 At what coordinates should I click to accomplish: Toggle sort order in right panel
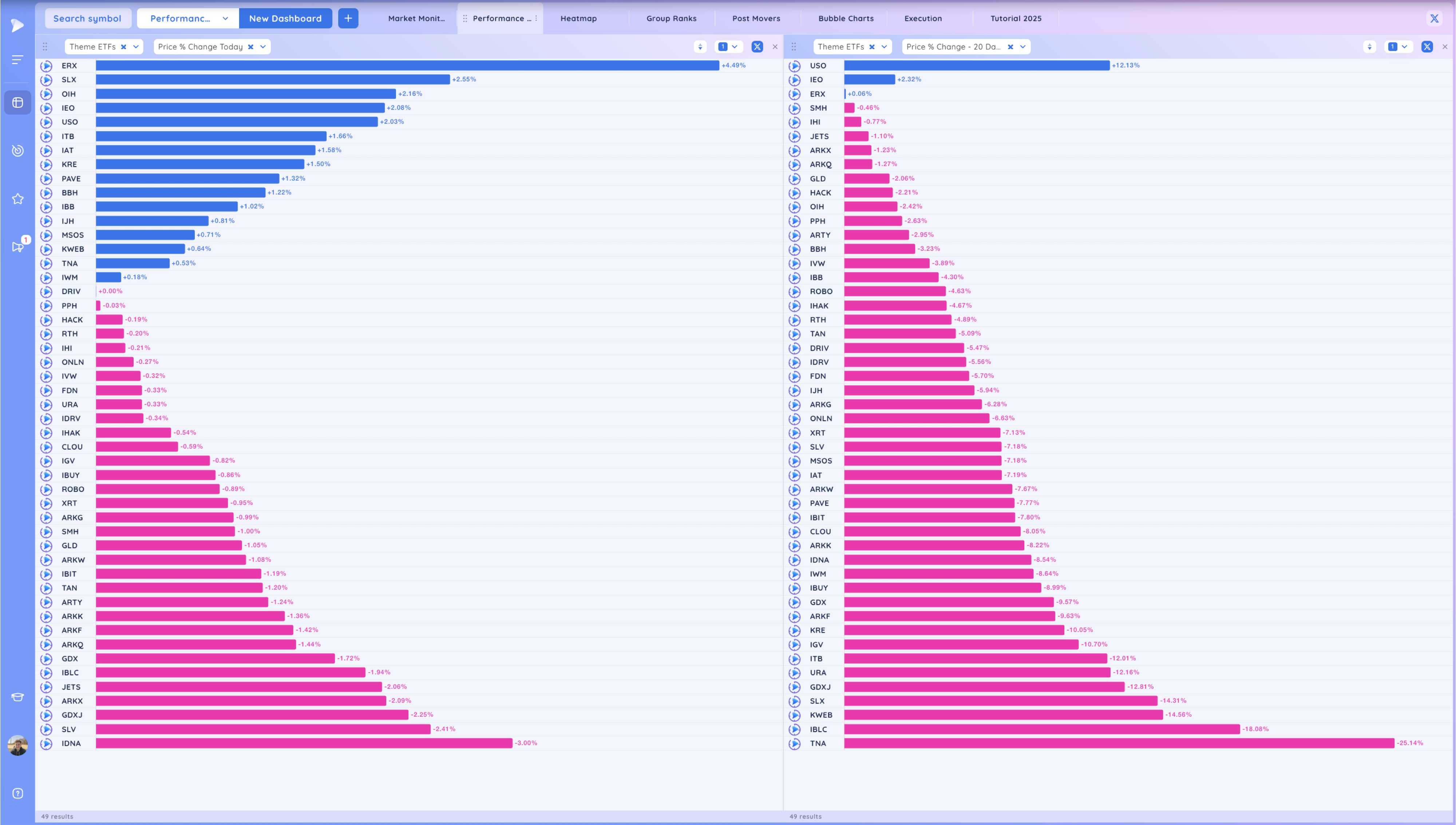[x=1369, y=47]
